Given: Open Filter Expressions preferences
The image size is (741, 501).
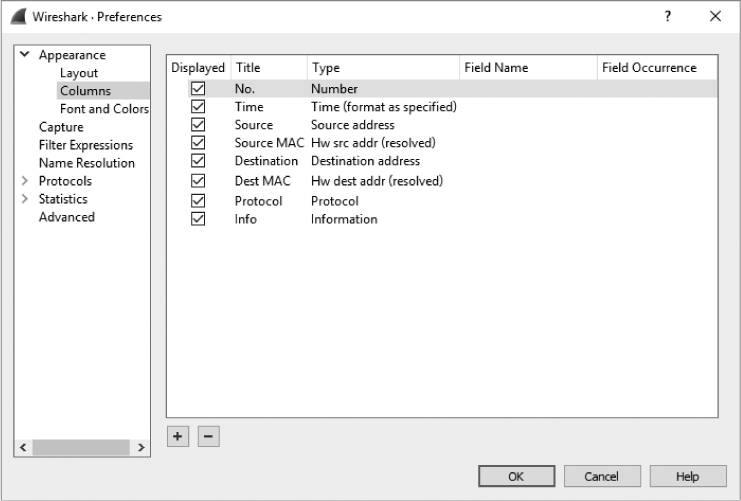Looking at the screenshot, I should (x=86, y=145).
